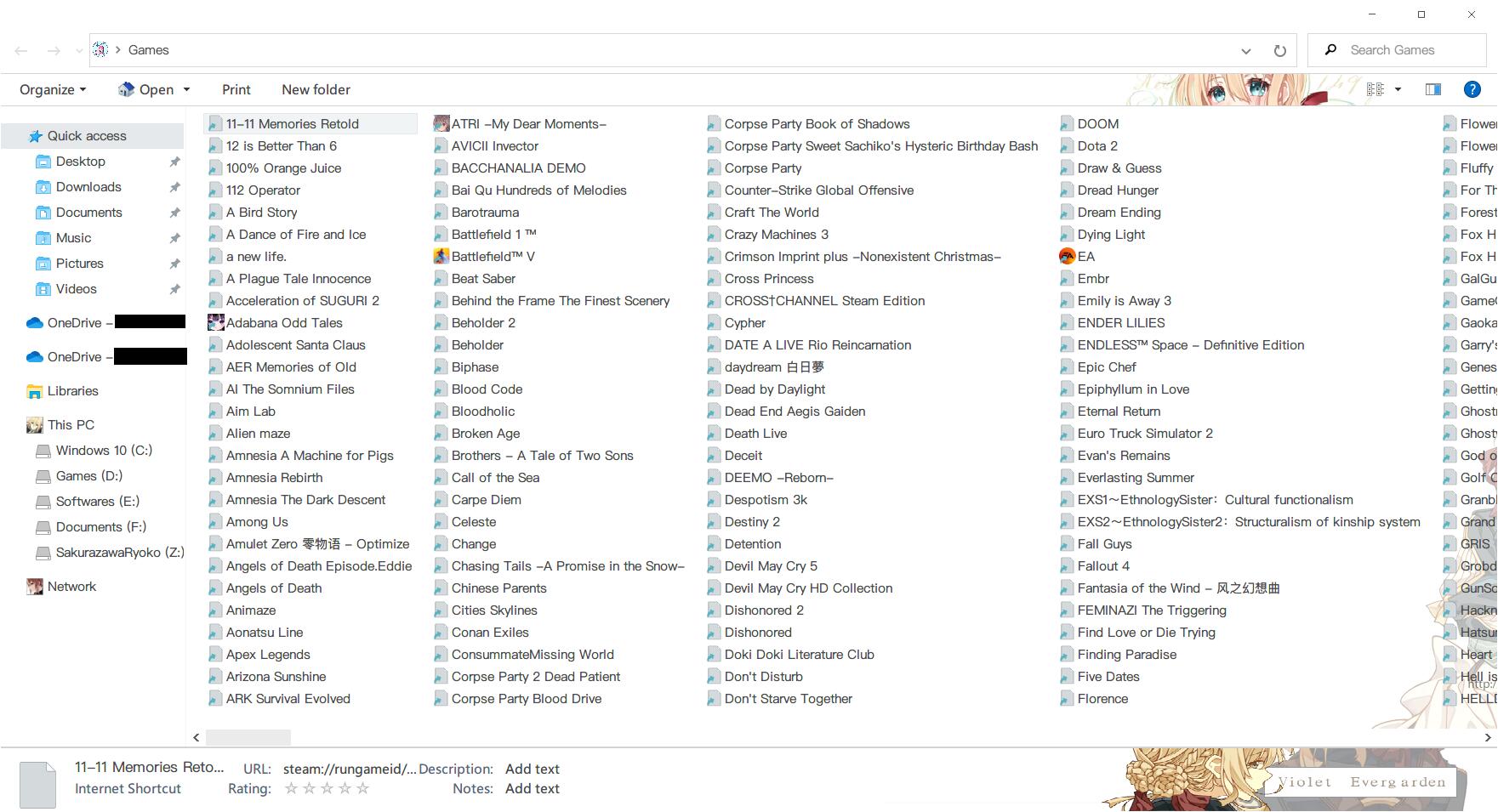Open Documents (F:) drive
Viewport: 1498px width, 812px height.
coord(101,527)
